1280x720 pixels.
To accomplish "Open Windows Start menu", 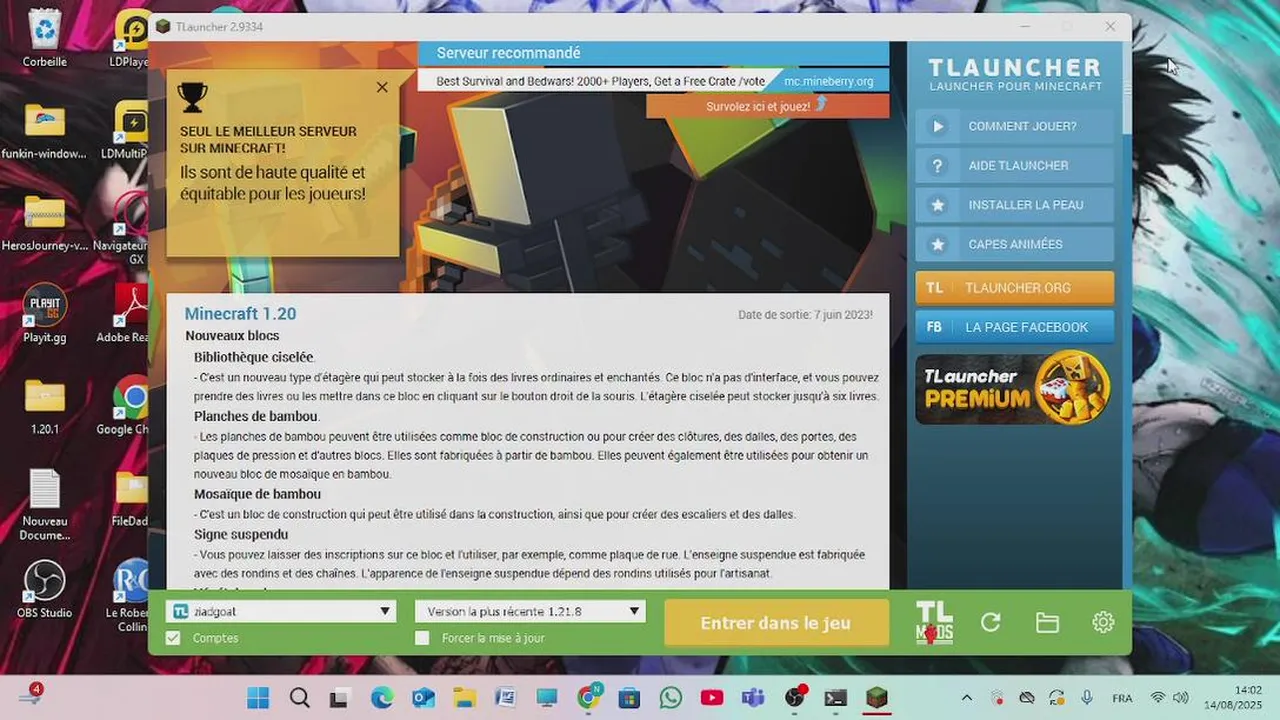I will (x=258, y=698).
